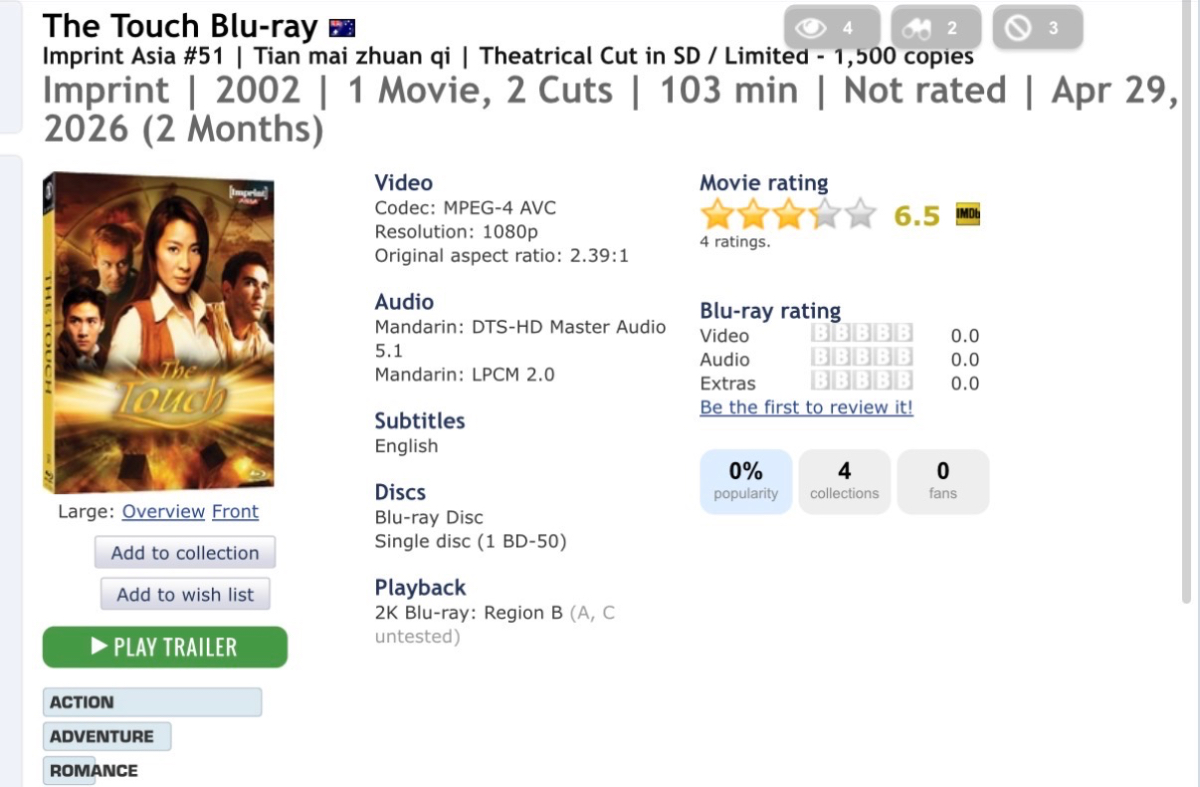Click the 4 collections stat box
The height and width of the screenshot is (787, 1200).
[x=844, y=481]
